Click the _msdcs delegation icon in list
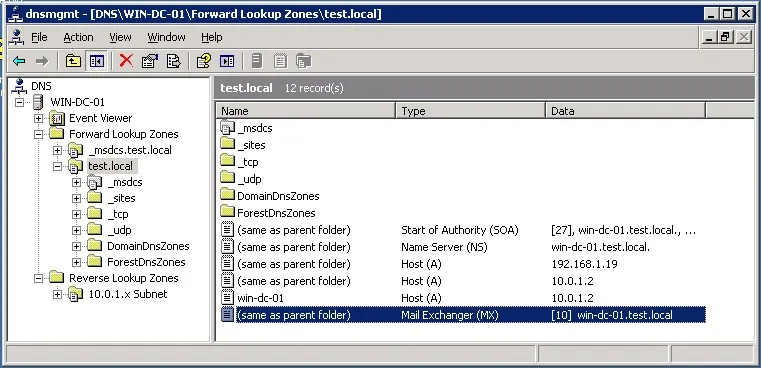This screenshot has height=368, width=761. (227, 128)
